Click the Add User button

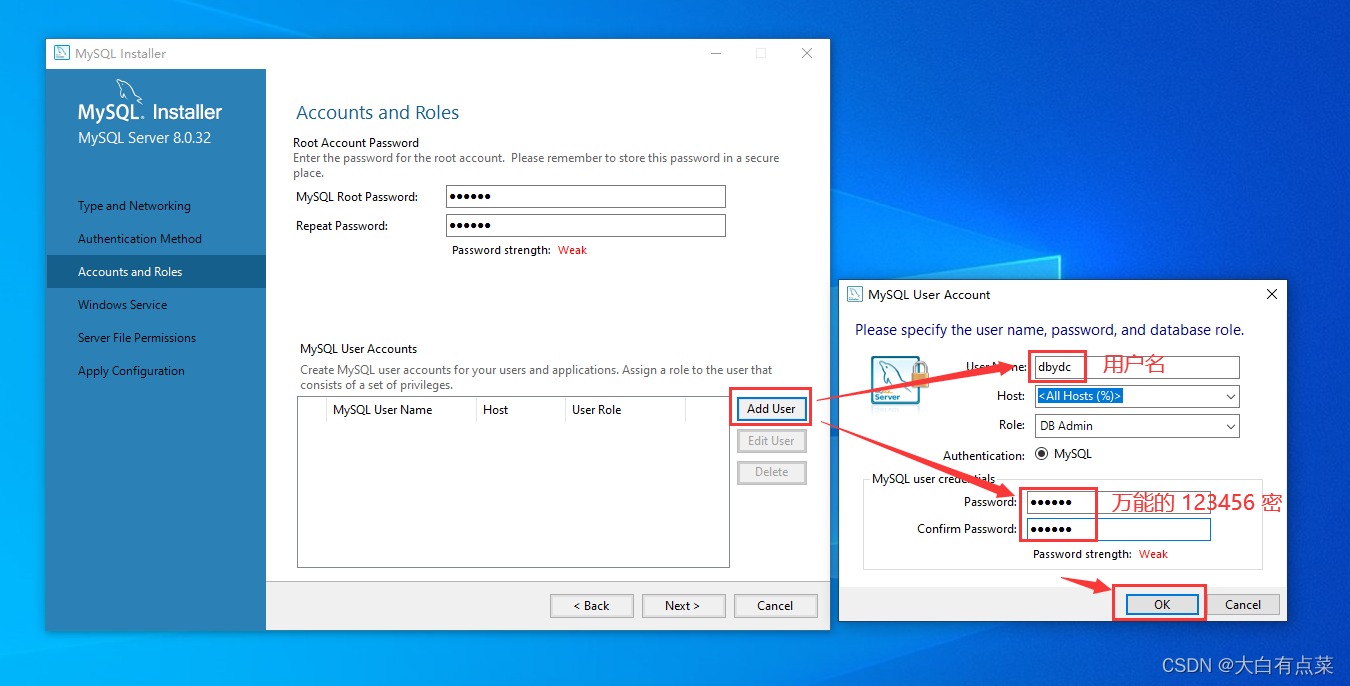pyautogui.click(x=771, y=409)
